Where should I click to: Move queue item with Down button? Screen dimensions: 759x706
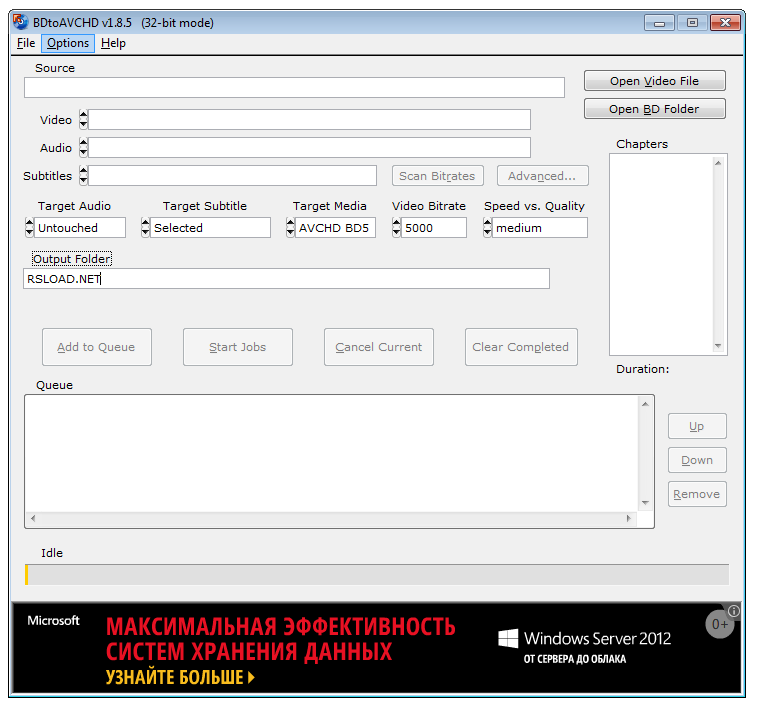click(x=697, y=460)
